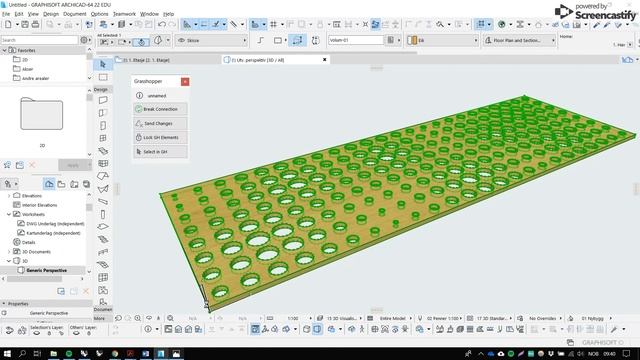Undo the last action
The height and width of the screenshot is (360, 640).
point(162,24)
